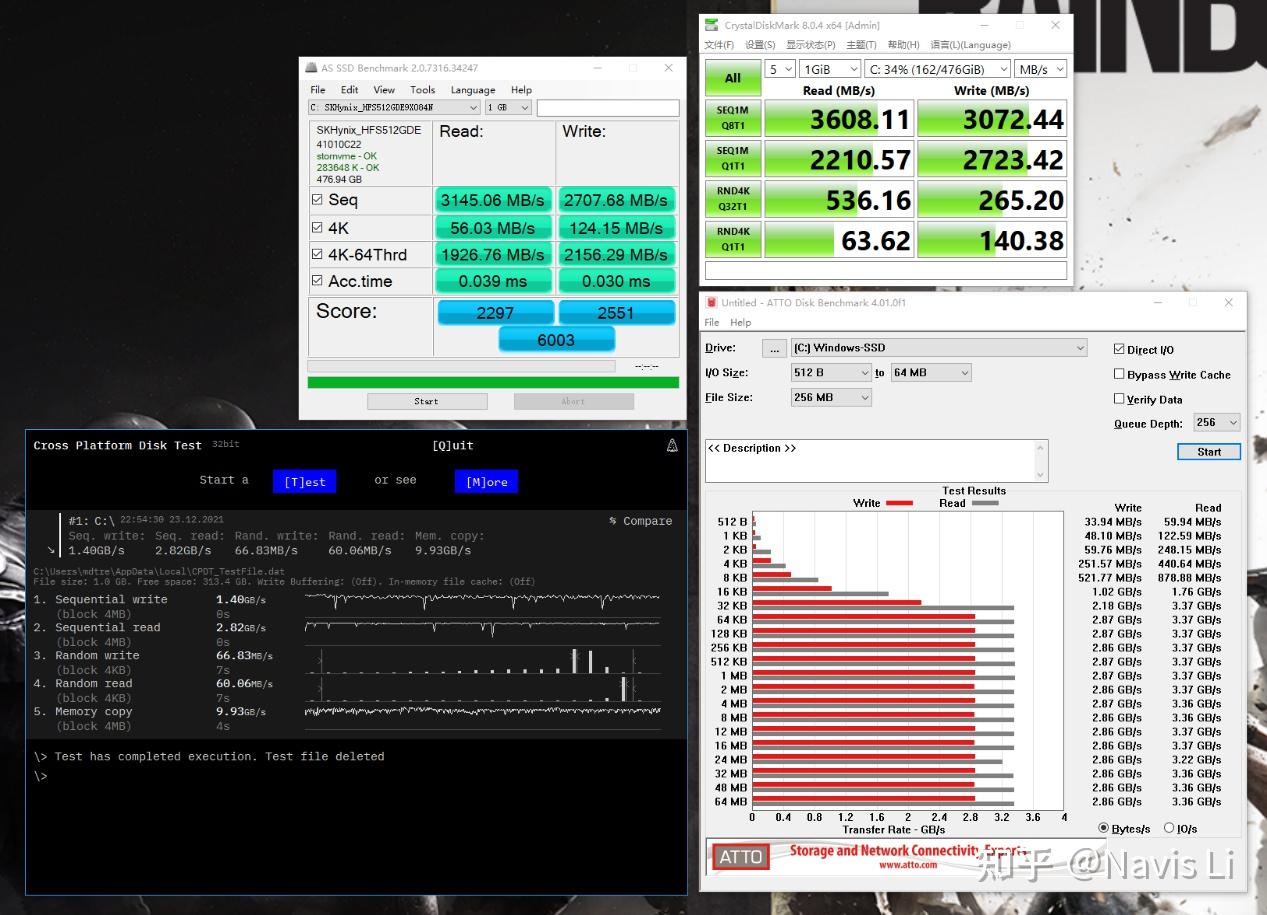Click the CrystalDiskMark title bar app icon
Screen dimensions: 1267x915
tap(712, 25)
